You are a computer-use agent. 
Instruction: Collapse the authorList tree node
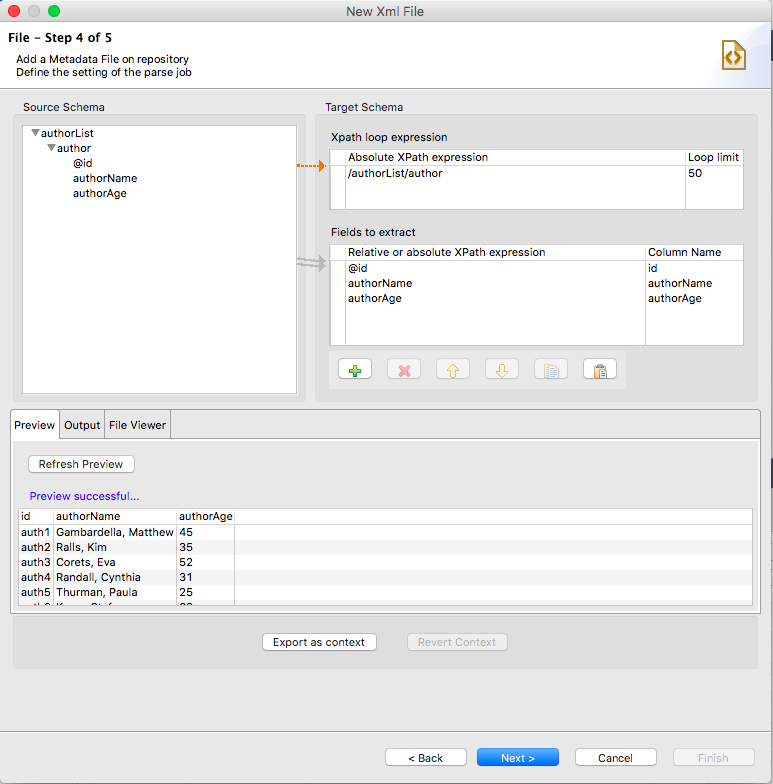tap(35, 133)
